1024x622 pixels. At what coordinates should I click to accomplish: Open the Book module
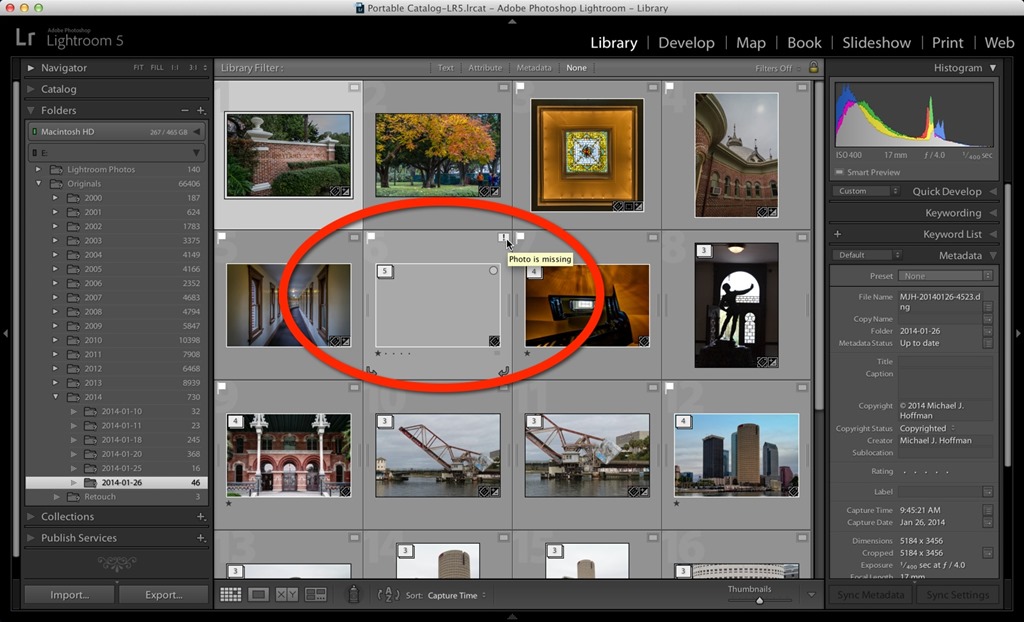(804, 43)
